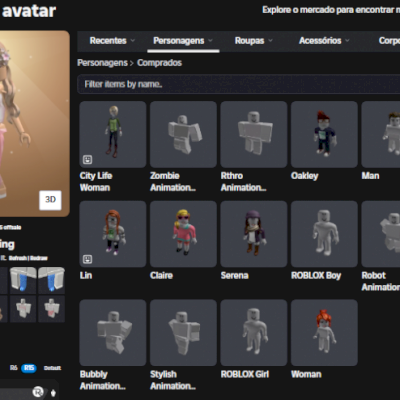Screen dimensions: 400x400
Task: Click the 'Oakley' name label
Action: 305,176
